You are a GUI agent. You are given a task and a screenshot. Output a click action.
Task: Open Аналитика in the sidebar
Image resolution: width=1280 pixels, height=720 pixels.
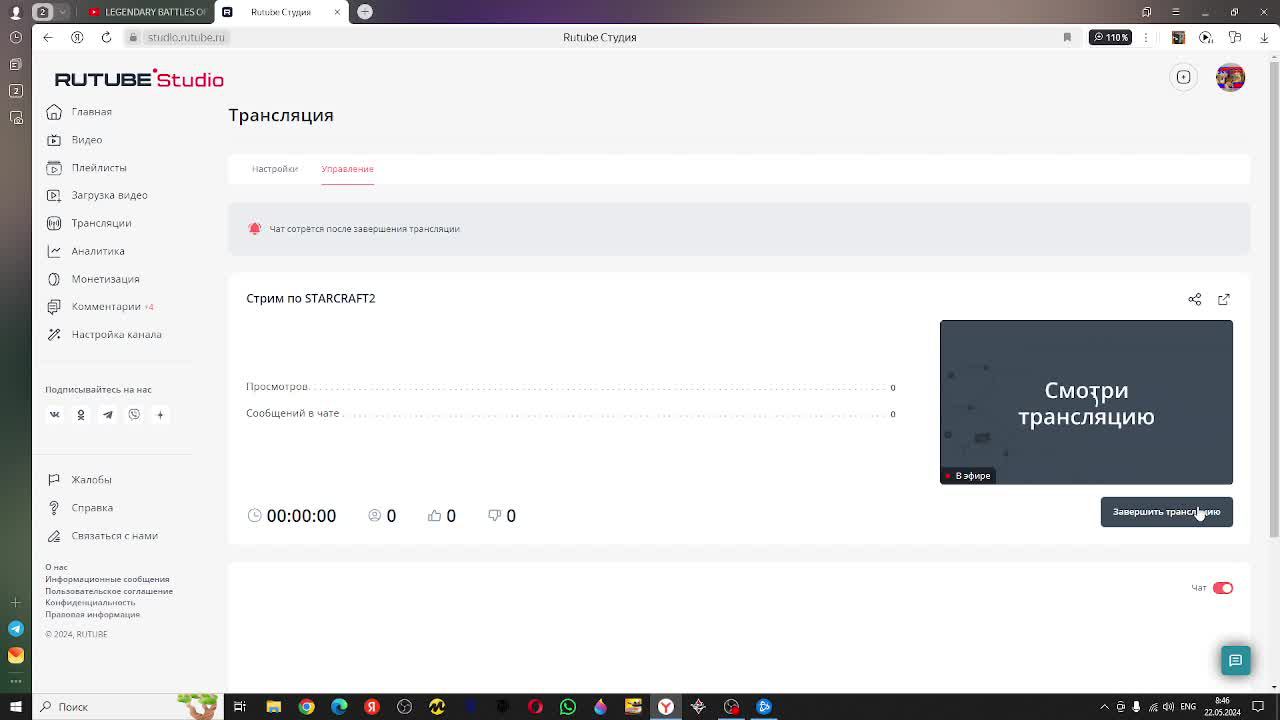(98, 251)
